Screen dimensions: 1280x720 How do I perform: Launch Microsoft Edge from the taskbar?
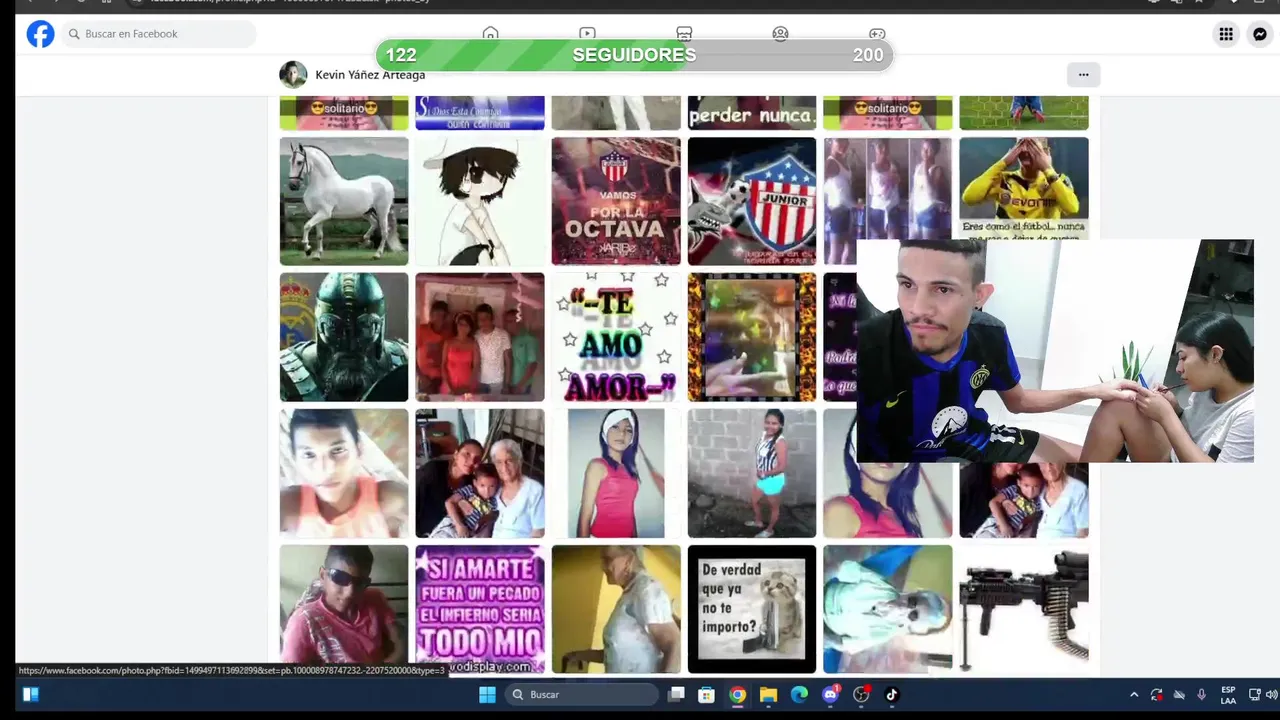click(x=799, y=694)
